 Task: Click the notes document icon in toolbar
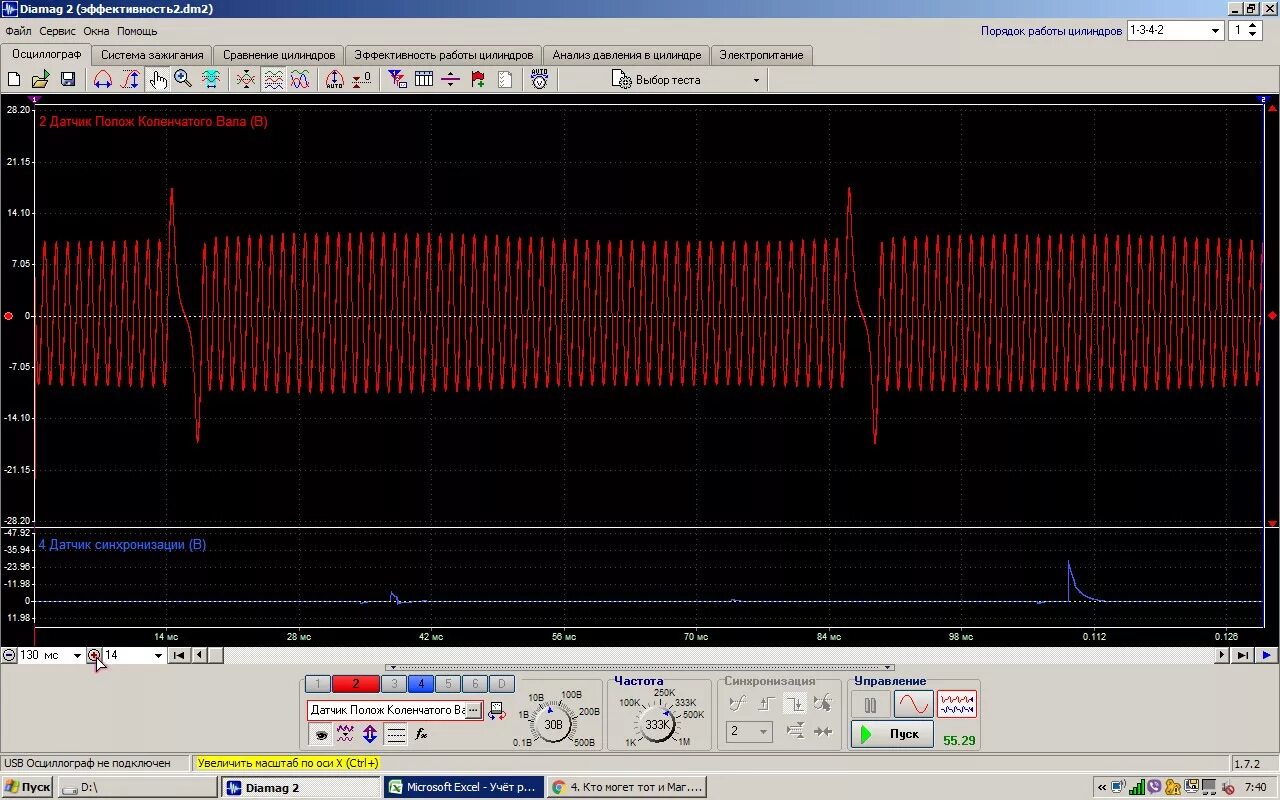click(x=505, y=79)
